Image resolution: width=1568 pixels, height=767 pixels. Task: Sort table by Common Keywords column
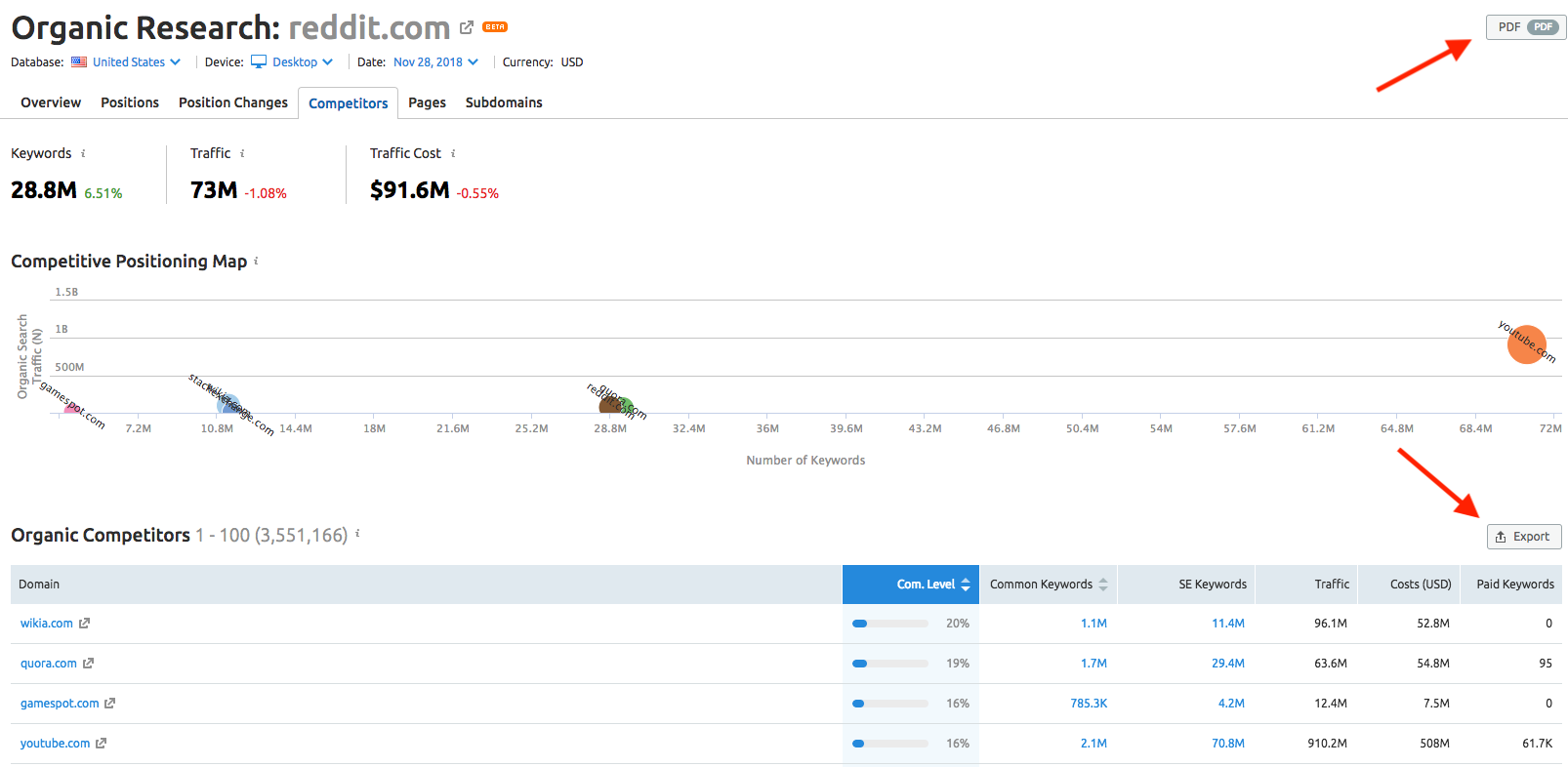(1048, 585)
